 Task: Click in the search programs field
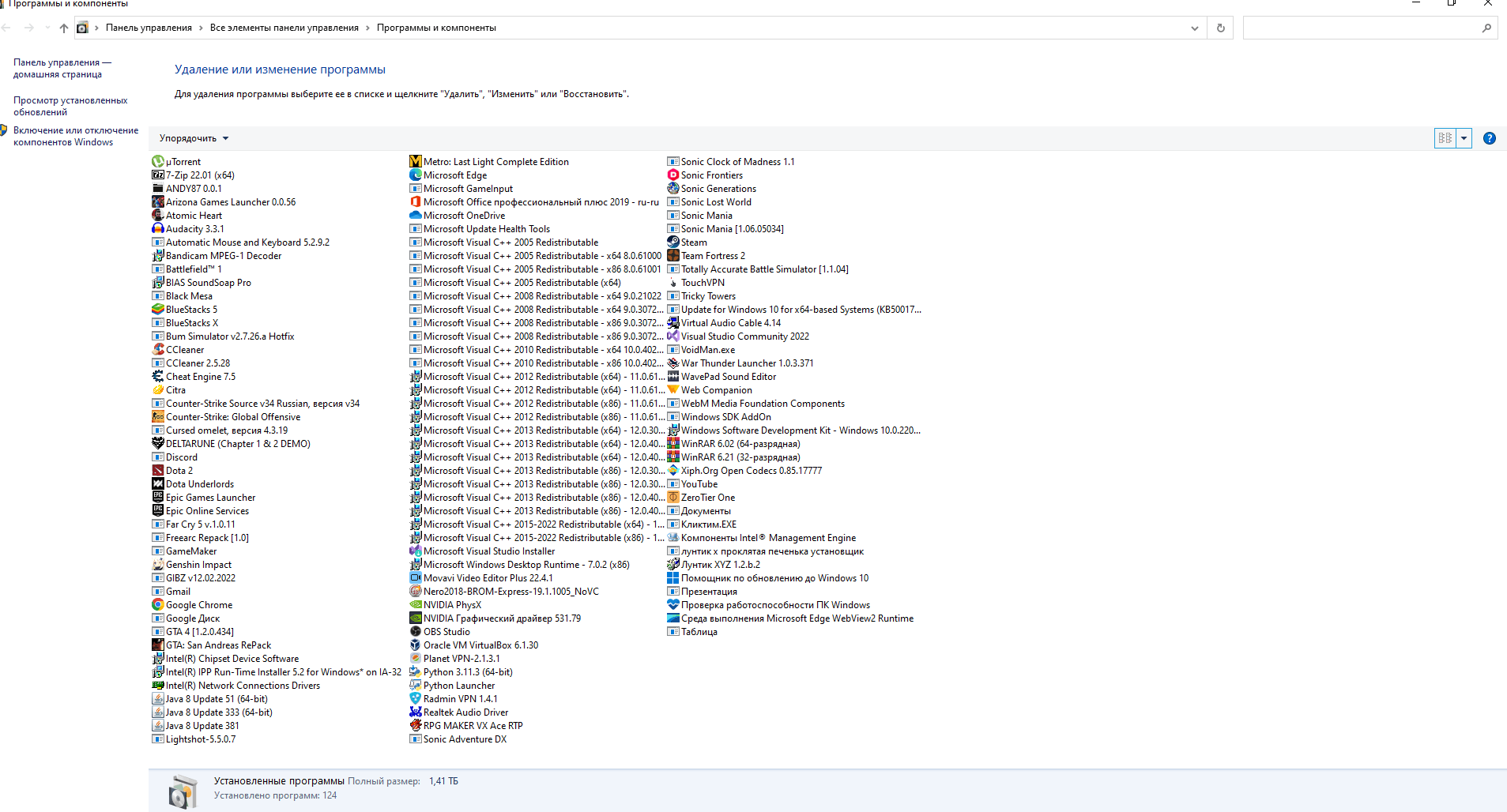[1361, 28]
